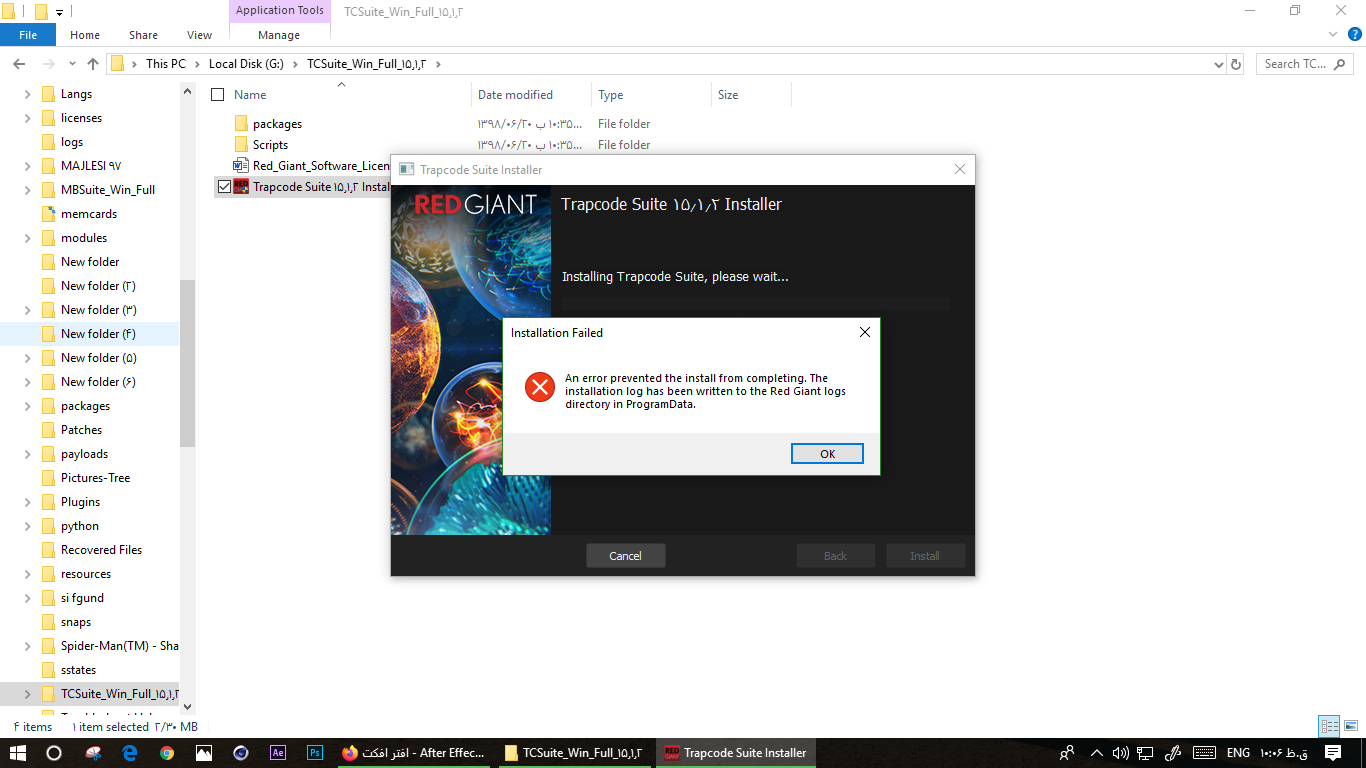1366x768 pixels.
Task: Launch After Effects from taskbar
Action: pos(278,753)
